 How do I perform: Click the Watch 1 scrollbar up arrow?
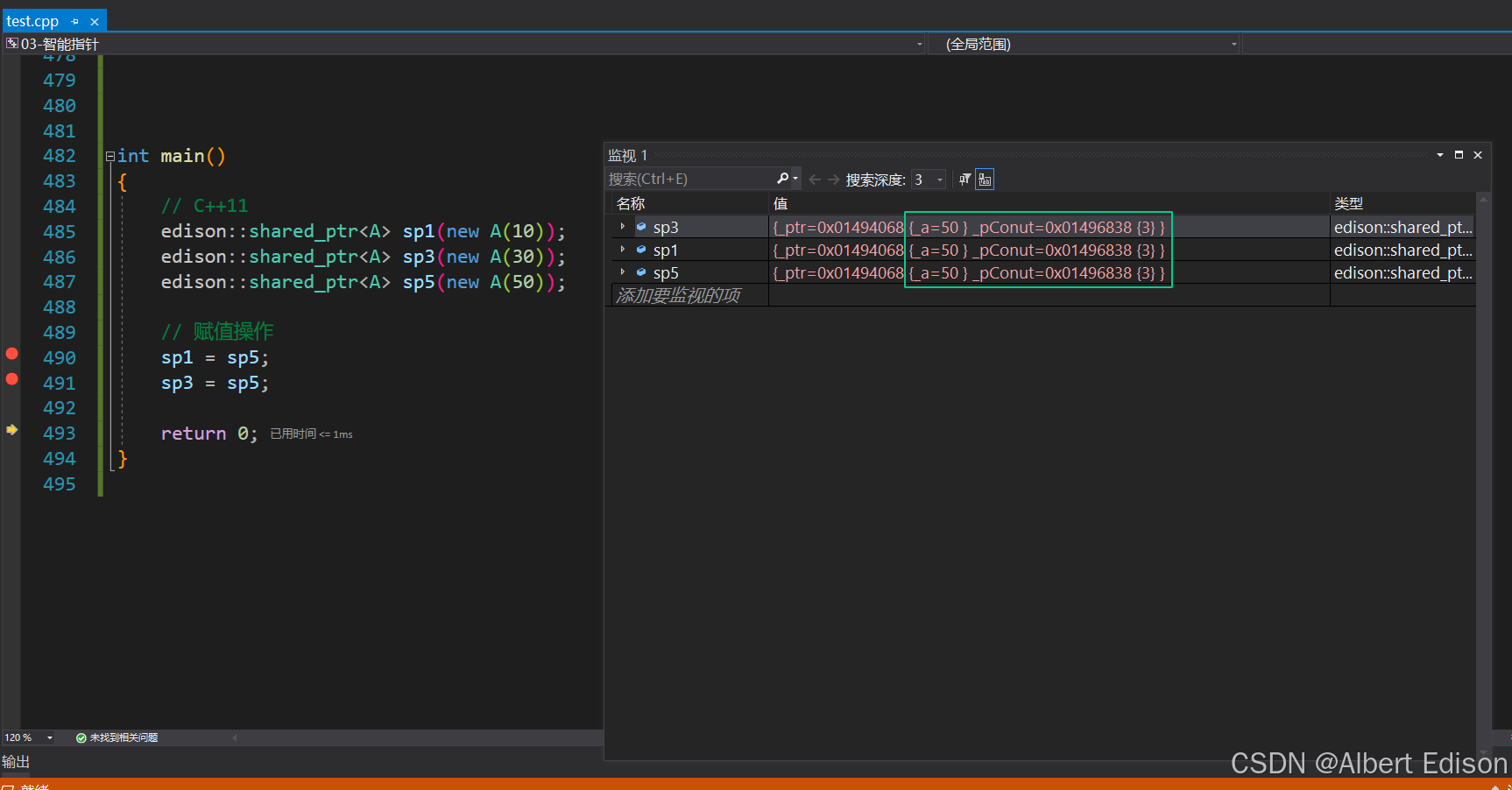[1483, 200]
